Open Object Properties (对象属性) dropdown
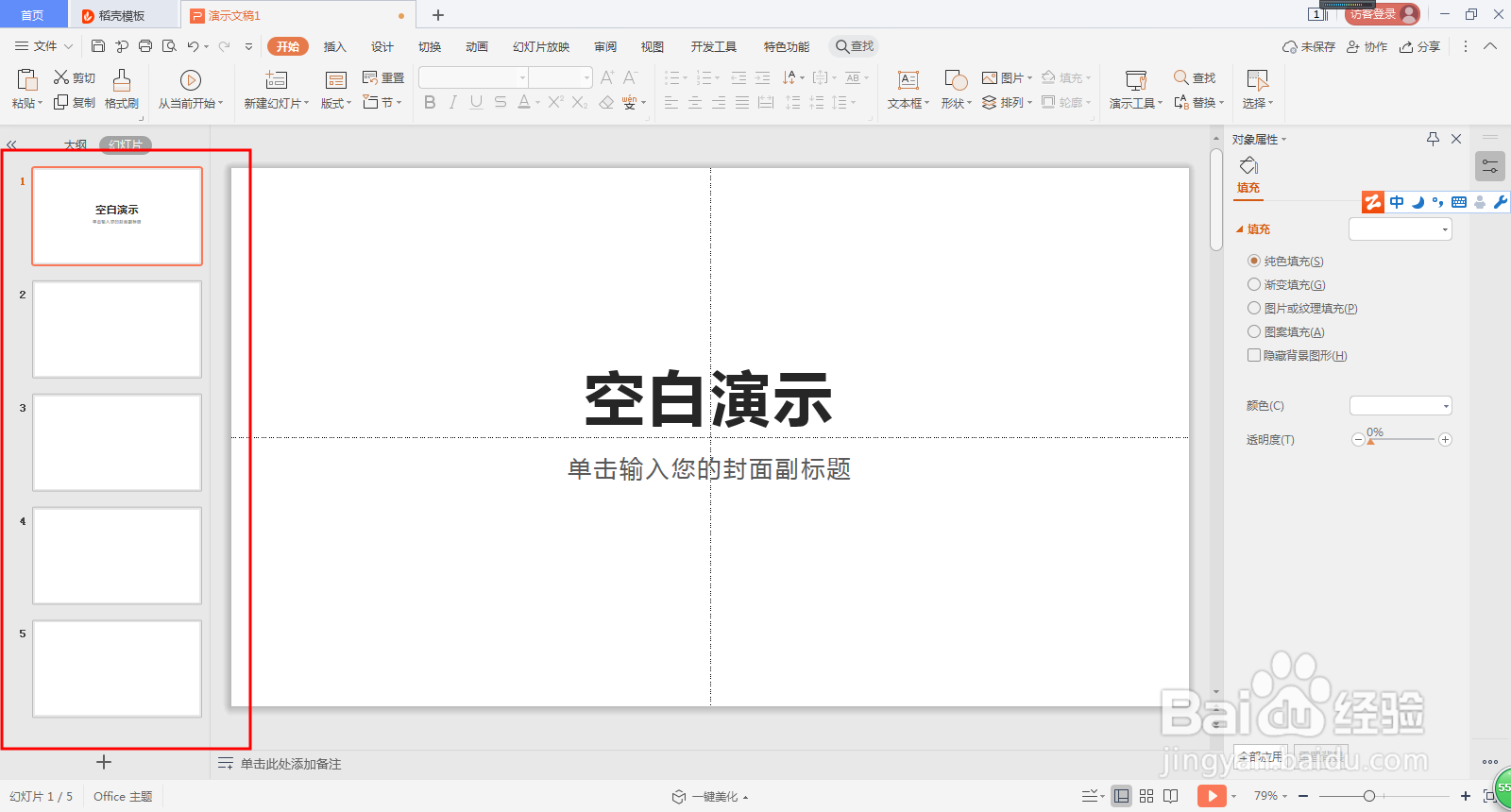Image resolution: width=1511 pixels, height=812 pixels. point(1259,139)
